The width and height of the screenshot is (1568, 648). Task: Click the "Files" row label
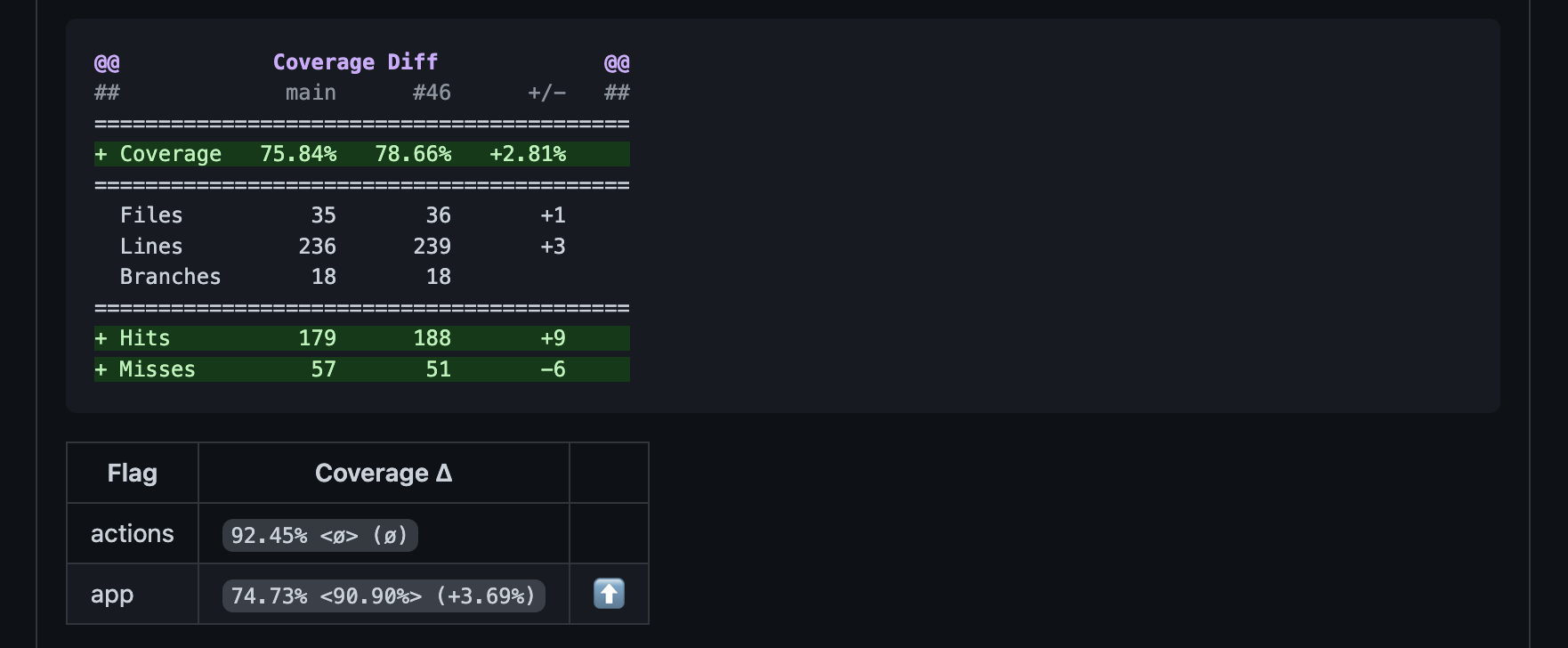pos(151,215)
